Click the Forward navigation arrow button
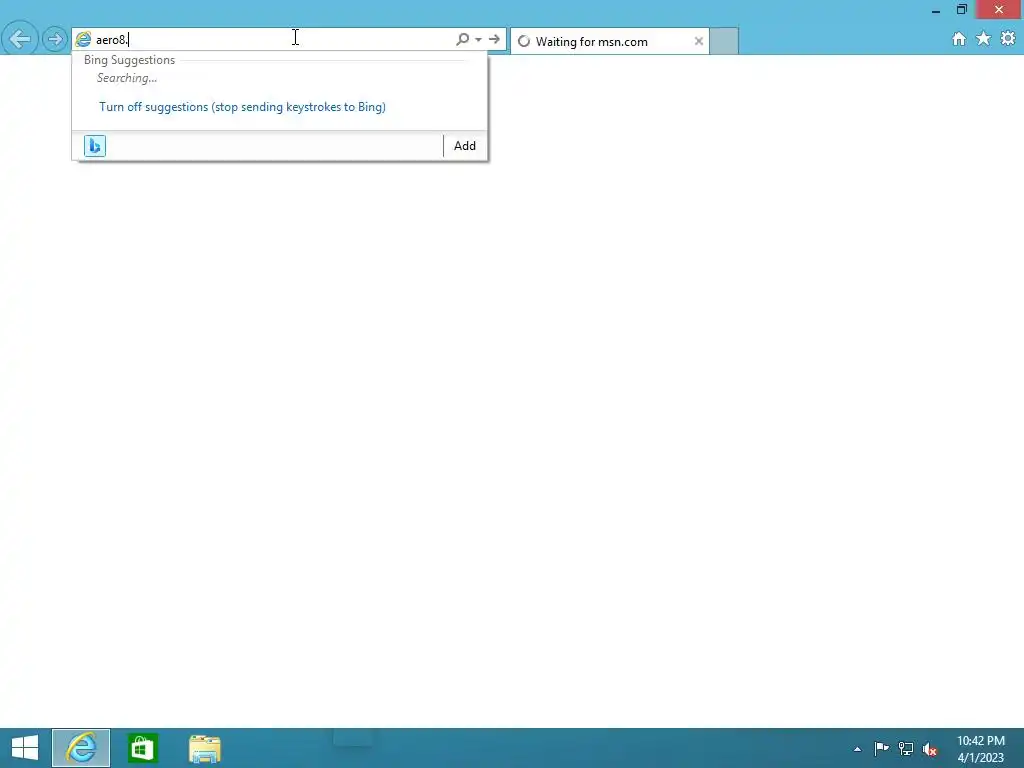 pyautogui.click(x=55, y=39)
